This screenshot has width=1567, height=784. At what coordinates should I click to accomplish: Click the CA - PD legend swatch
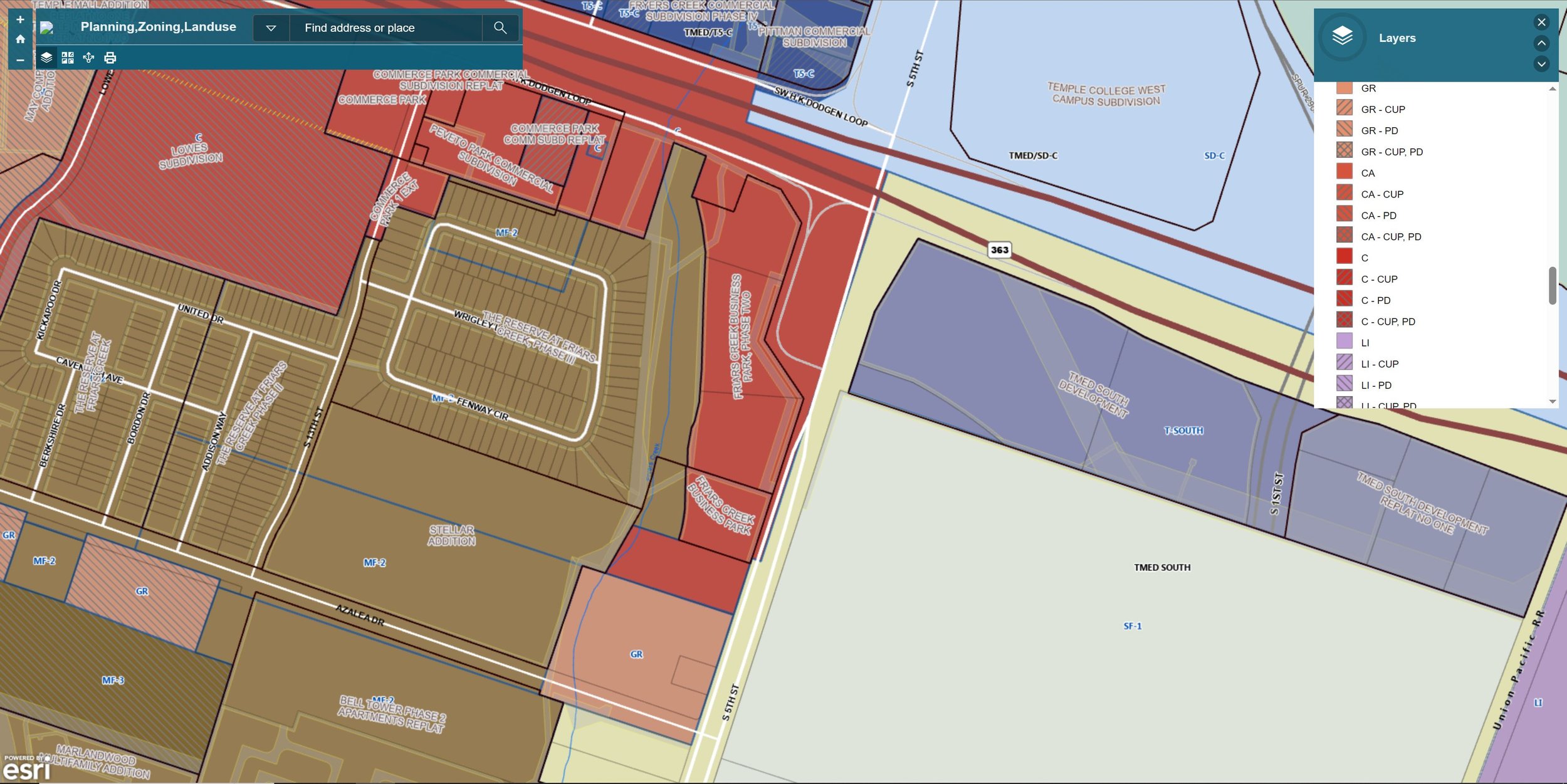pyautogui.click(x=1344, y=214)
